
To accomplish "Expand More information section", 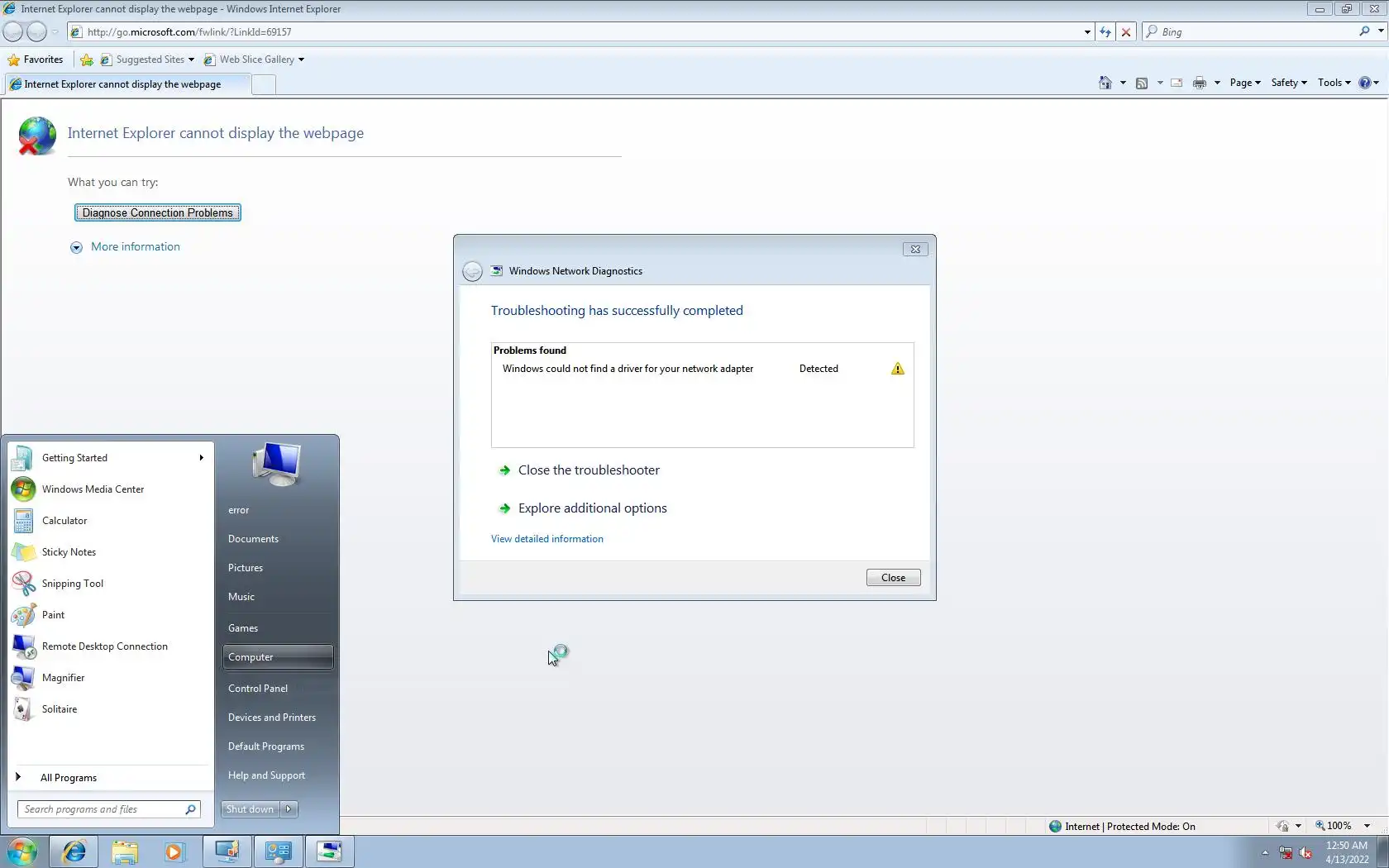I will (125, 247).
